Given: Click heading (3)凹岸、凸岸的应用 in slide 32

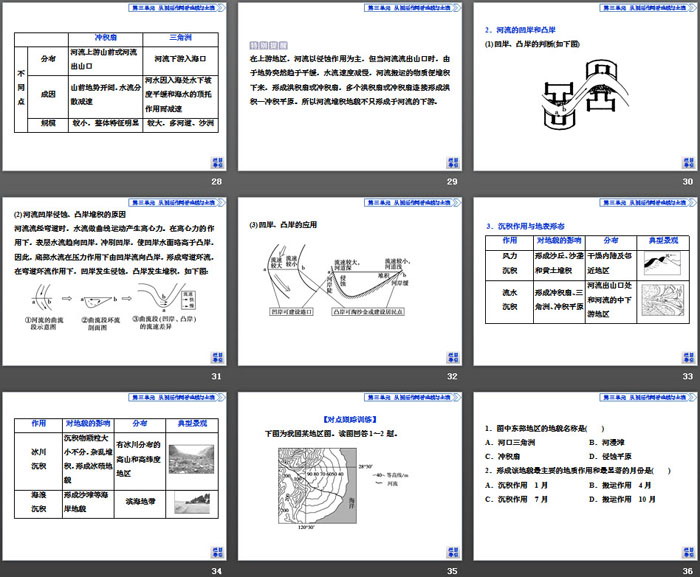Looking at the screenshot, I should coord(283,225).
